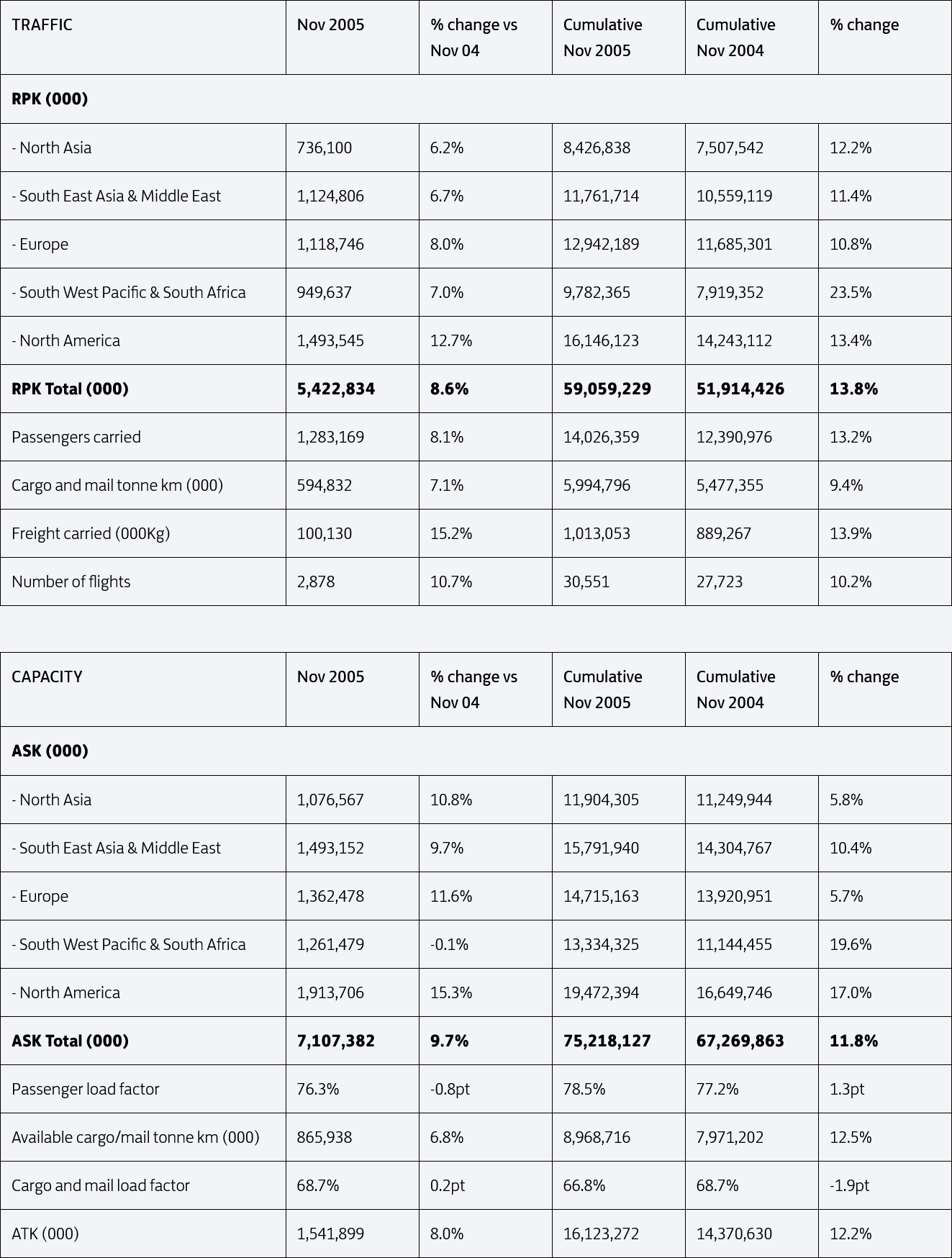The height and width of the screenshot is (1258, 952).
Task: Select the Traffic Cumulative Nov 2004 column header
Action: 752,37
